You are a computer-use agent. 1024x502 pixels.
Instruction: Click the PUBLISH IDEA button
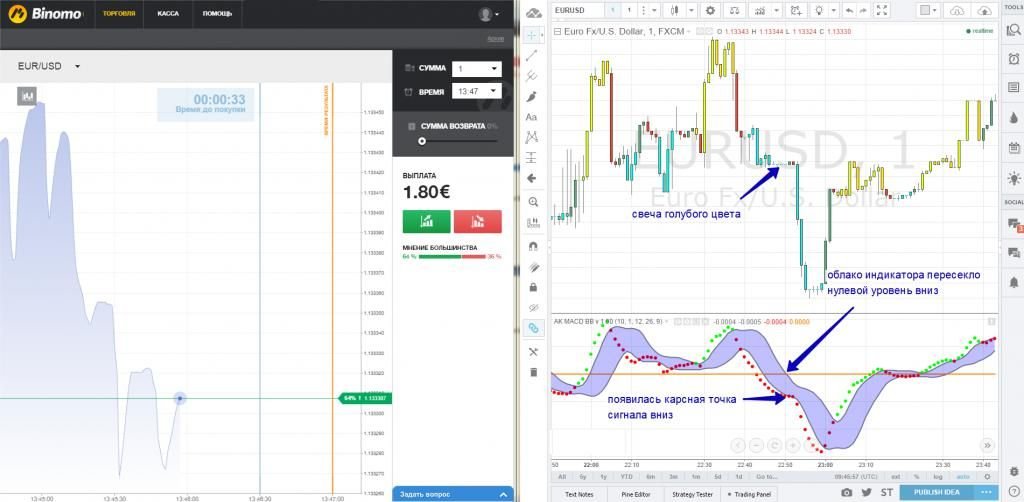[936, 493]
